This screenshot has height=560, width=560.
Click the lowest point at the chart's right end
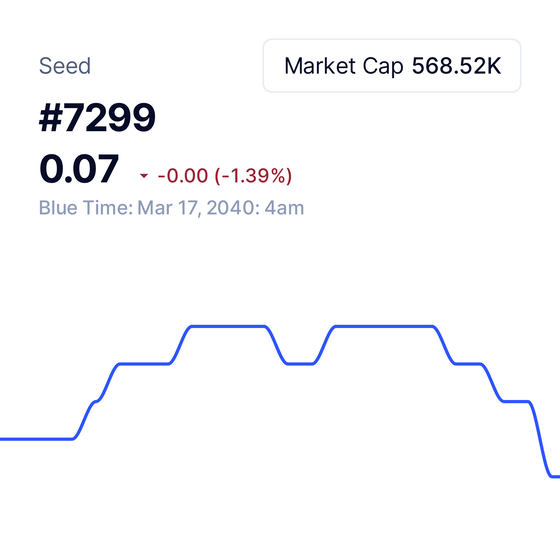coord(555,476)
